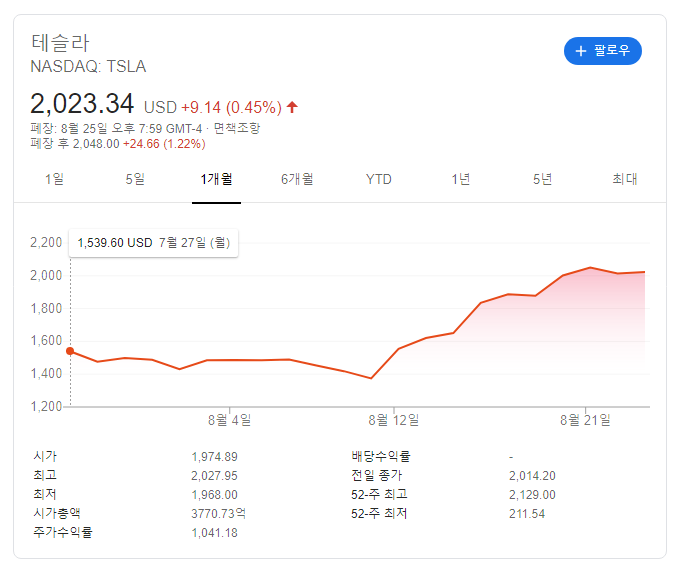Open the 1년 chart tab
The image size is (675, 567).
pyautogui.click(x=460, y=179)
